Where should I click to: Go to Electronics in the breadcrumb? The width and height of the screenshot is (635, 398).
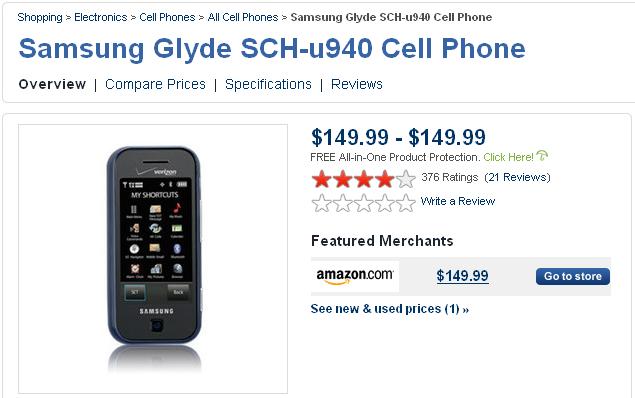coord(100,17)
